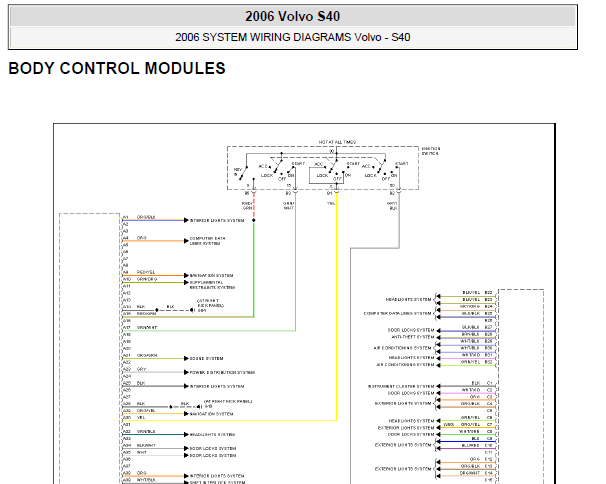This screenshot has height=484, width=606.
Task: Click 'EXTERIOR LIGHTS SYSTEM' label beside pins C12 to C14
Action: pos(403,469)
